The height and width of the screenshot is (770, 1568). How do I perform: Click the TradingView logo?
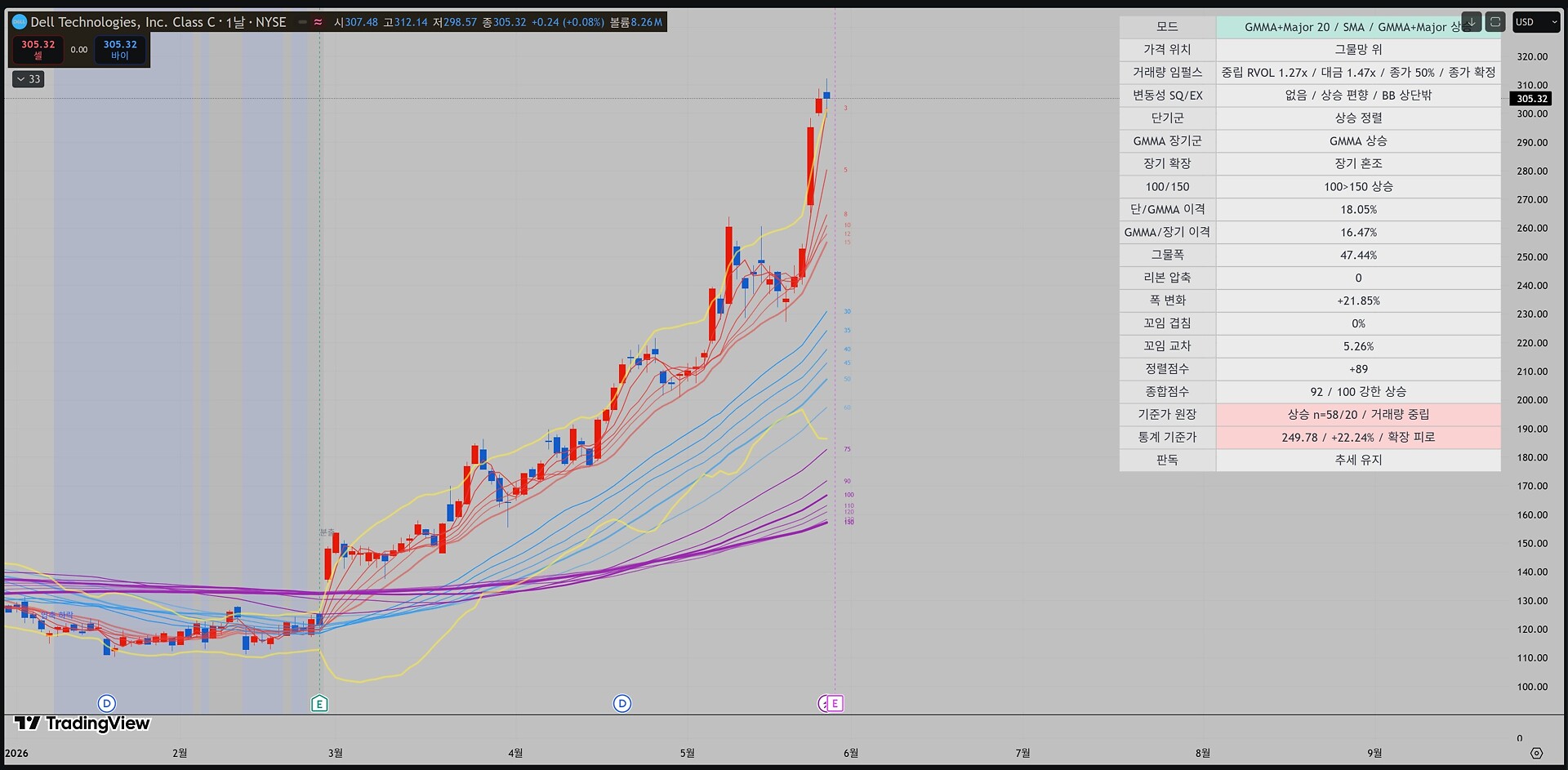pyautogui.click(x=82, y=723)
